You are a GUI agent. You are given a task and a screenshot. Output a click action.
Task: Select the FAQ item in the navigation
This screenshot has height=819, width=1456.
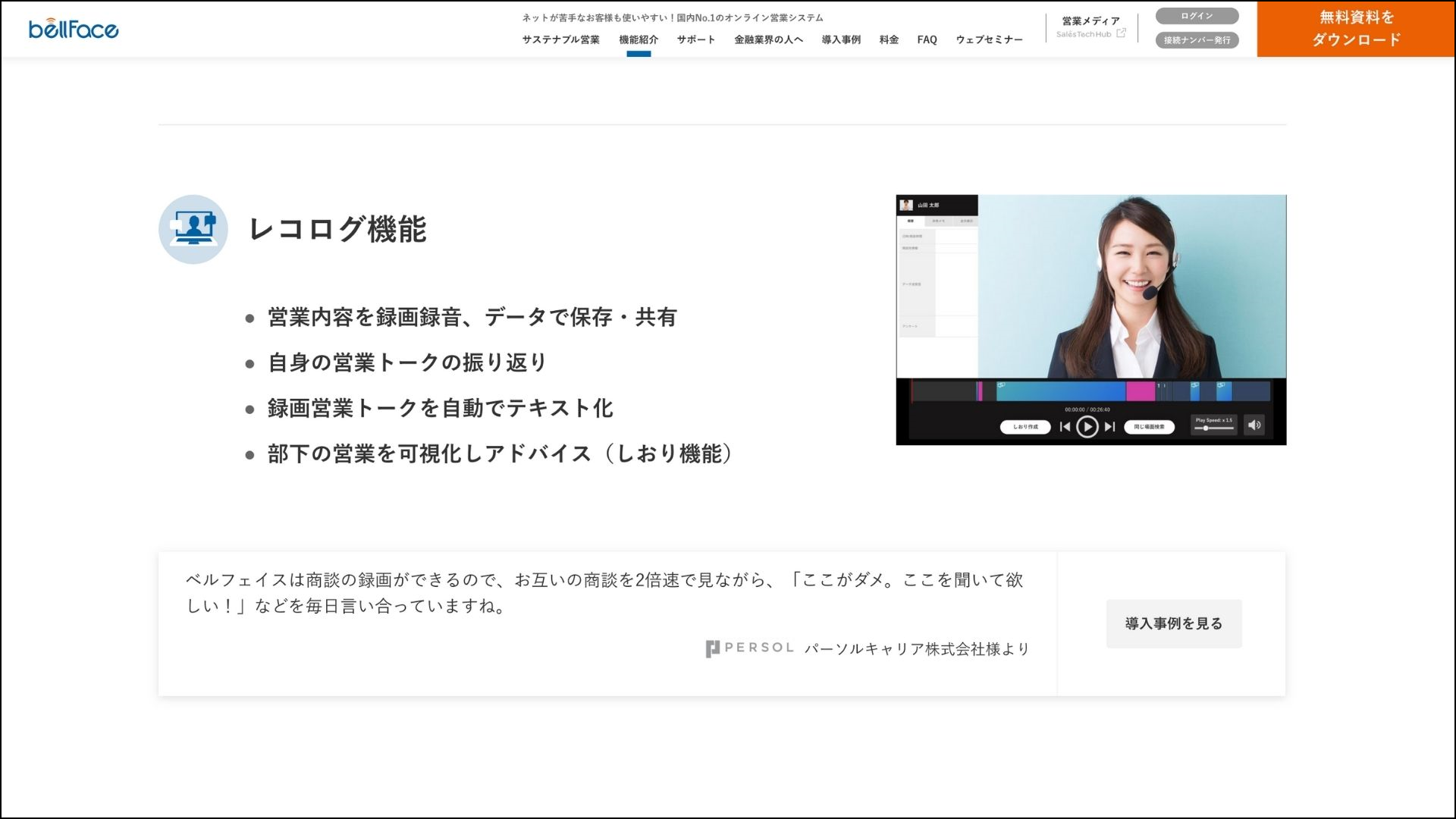tap(926, 39)
